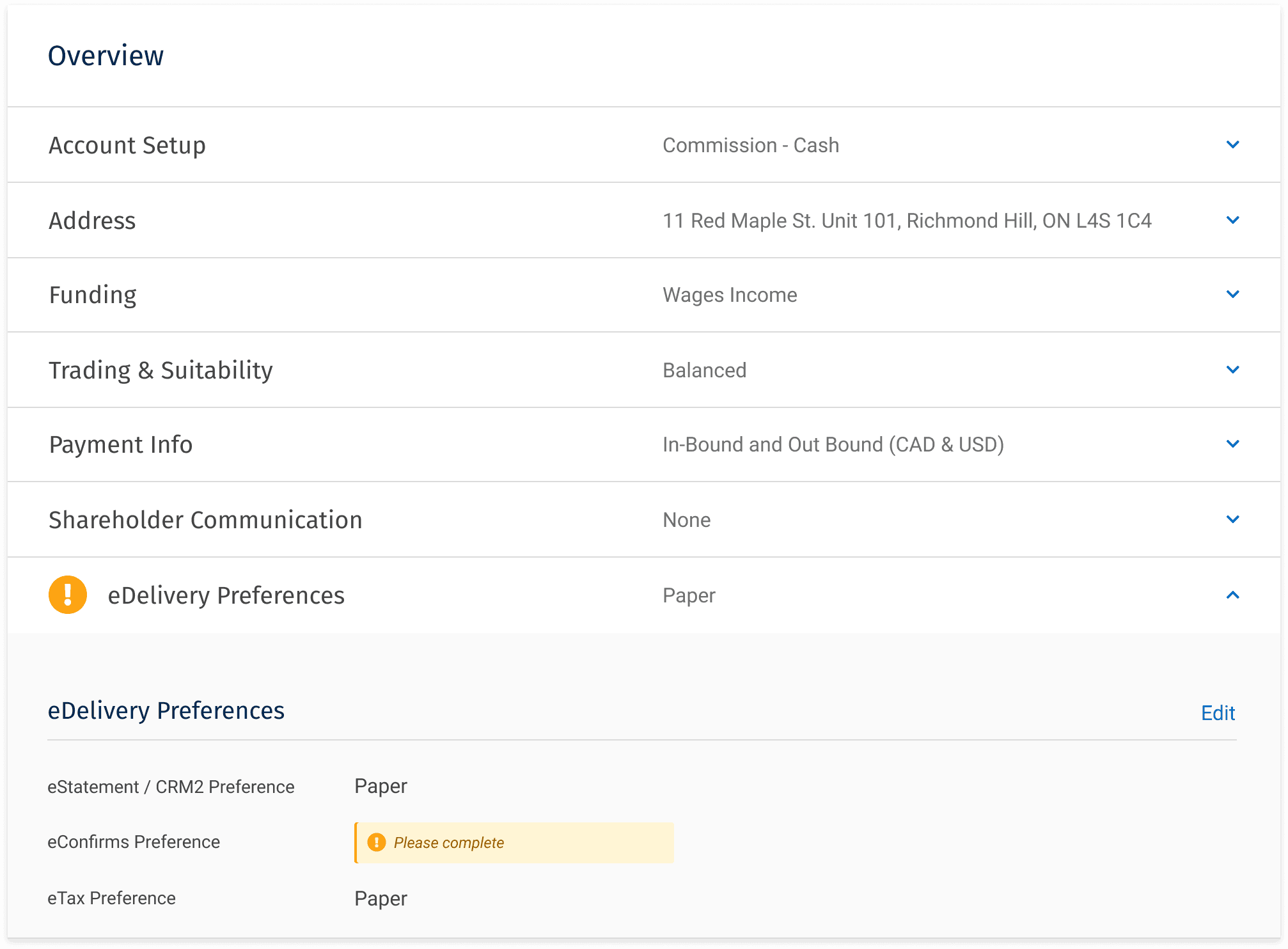1288x949 pixels.
Task: Click the Please complete alert field
Action: point(514,842)
